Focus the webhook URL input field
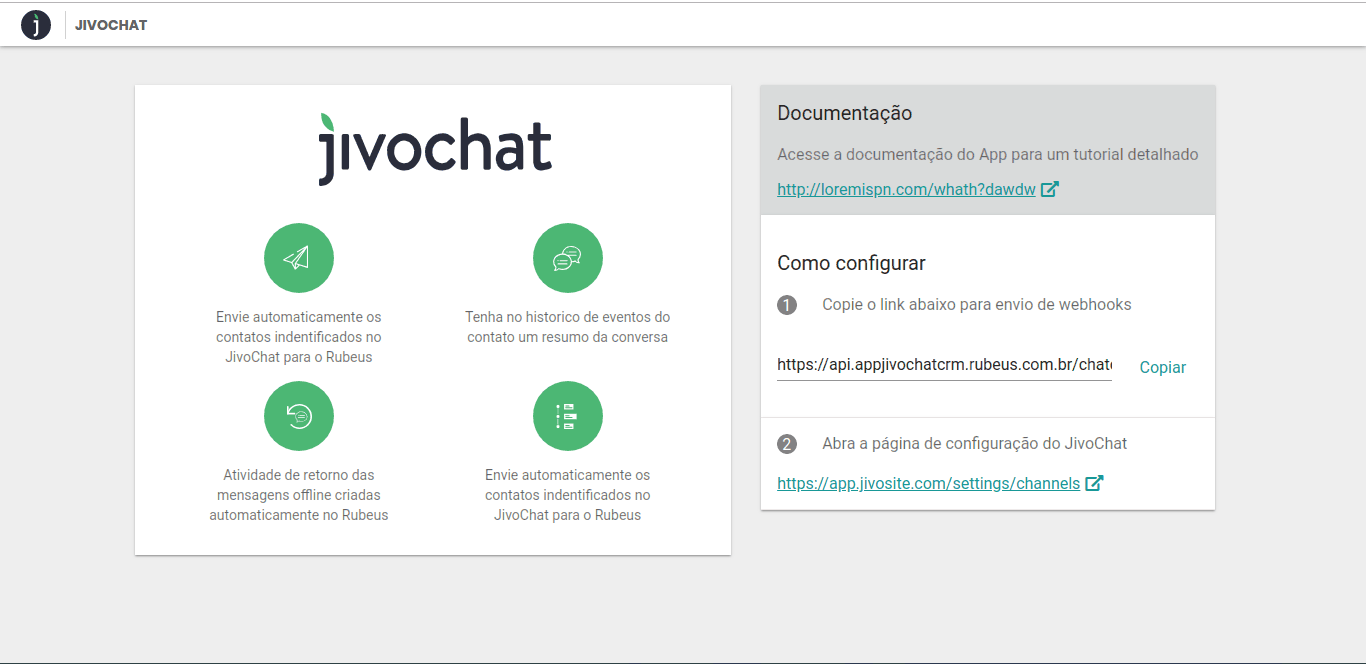The width and height of the screenshot is (1366, 664). click(x=944, y=365)
